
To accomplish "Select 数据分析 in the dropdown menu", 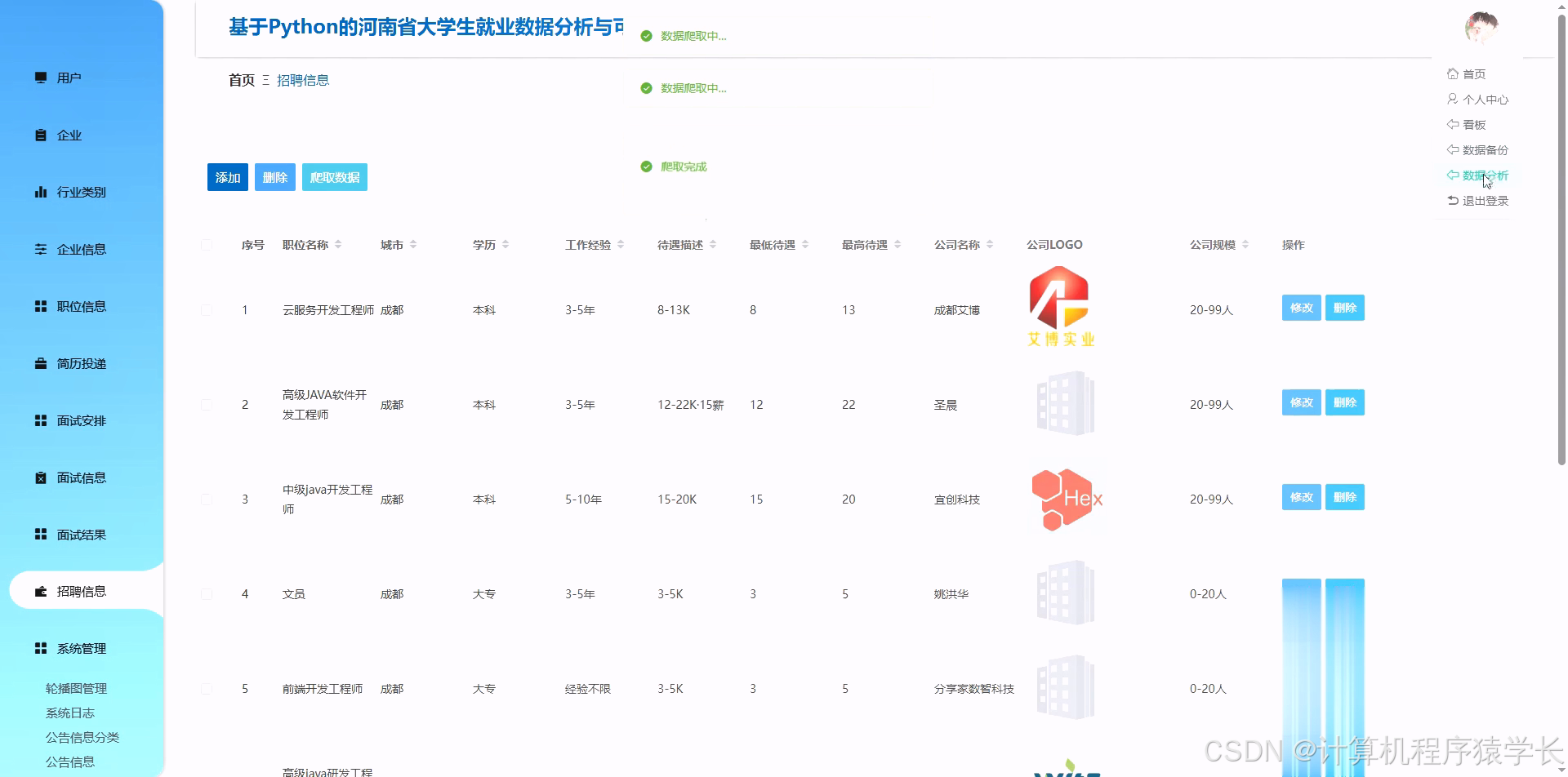I will coord(1484,175).
